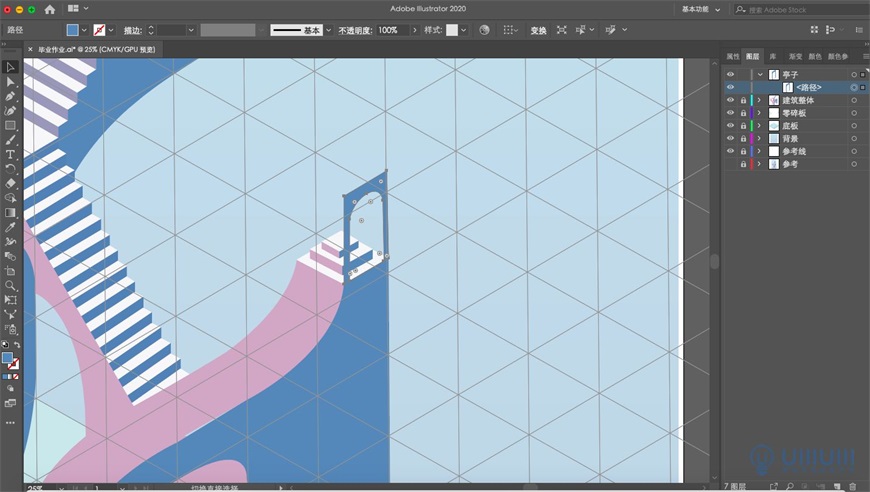870x492 pixels.
Task: Open the stroke weight dropdown
Action: (x=191, y=30)
